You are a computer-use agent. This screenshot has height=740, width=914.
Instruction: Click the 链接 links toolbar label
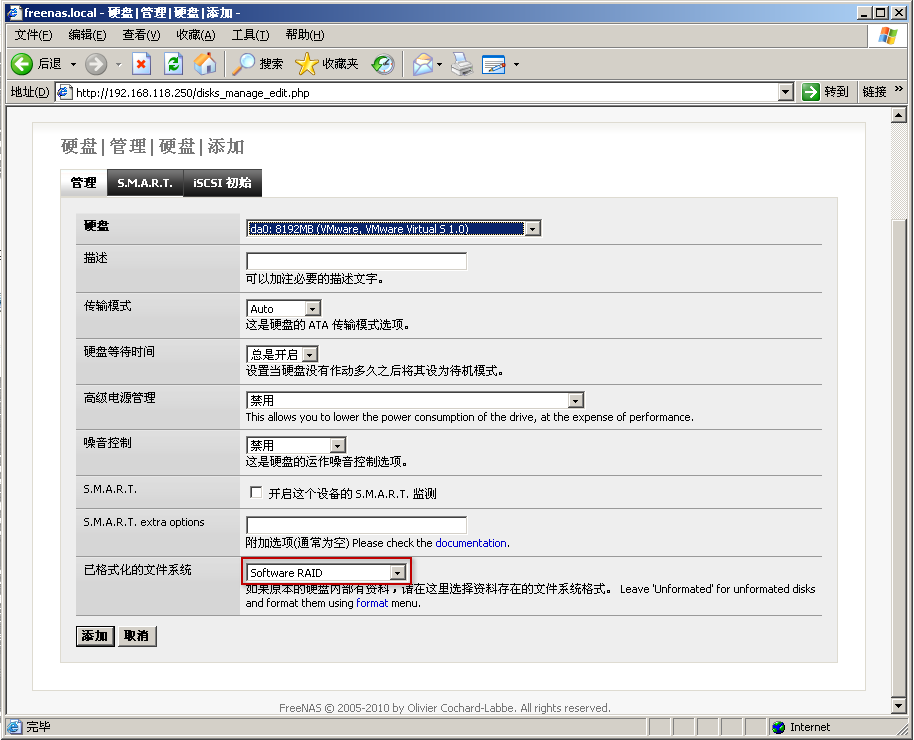pyautogui.click(x=874, y=92)
